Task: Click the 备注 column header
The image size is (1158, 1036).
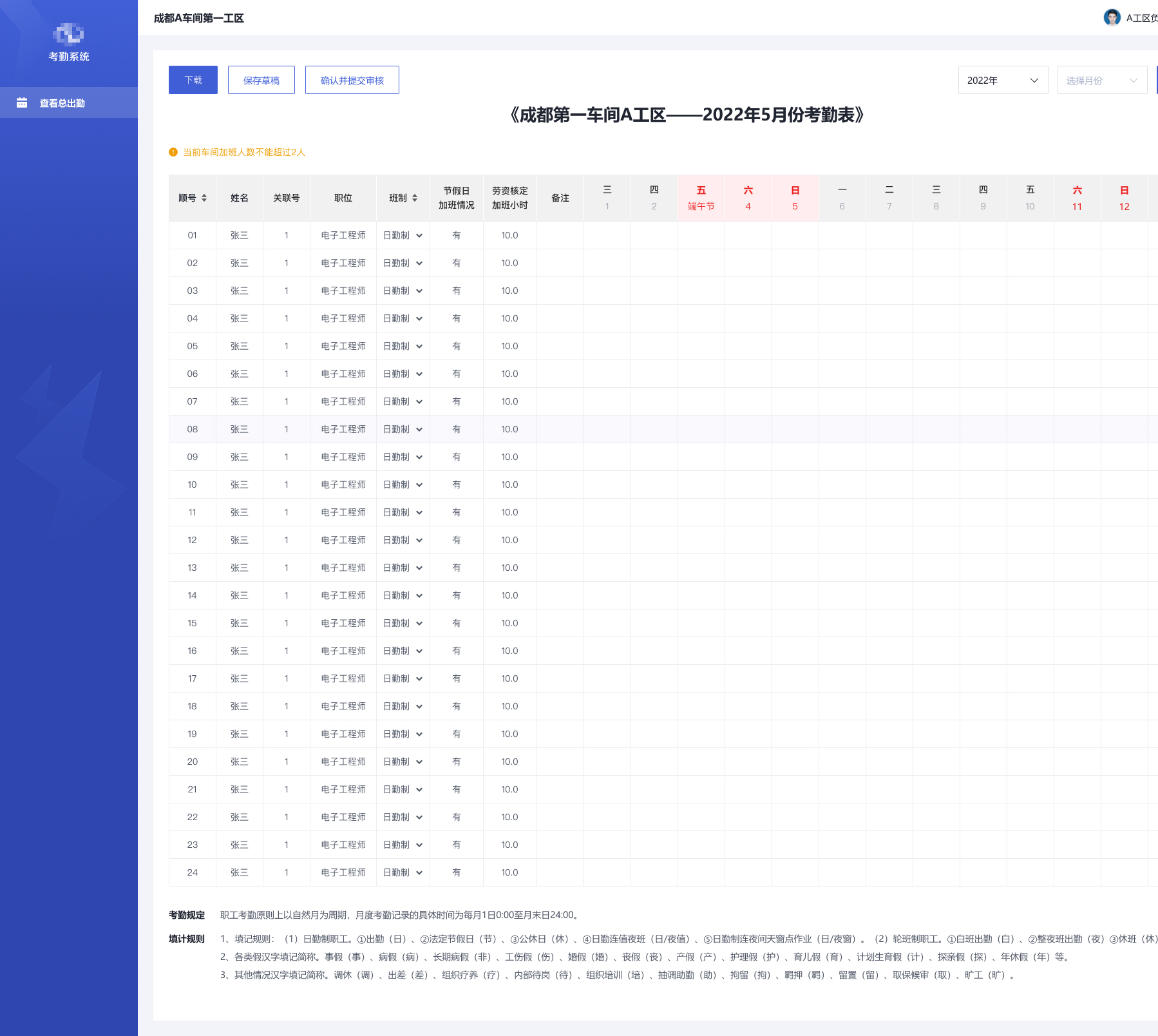Action: point(560,198)
